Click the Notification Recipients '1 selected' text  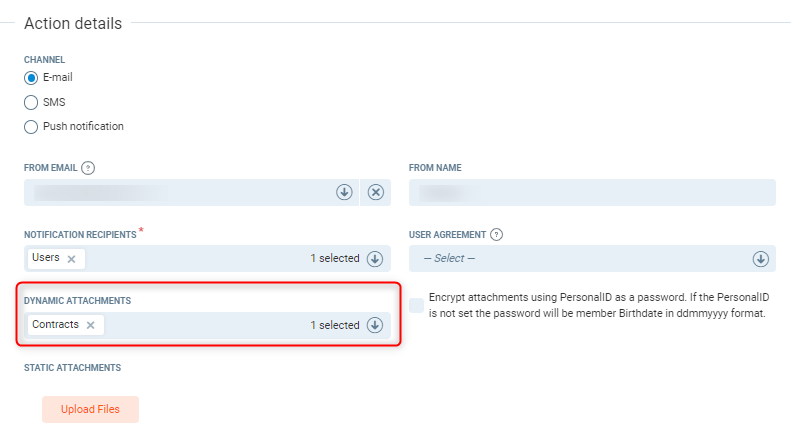click(x=334, y=259)
